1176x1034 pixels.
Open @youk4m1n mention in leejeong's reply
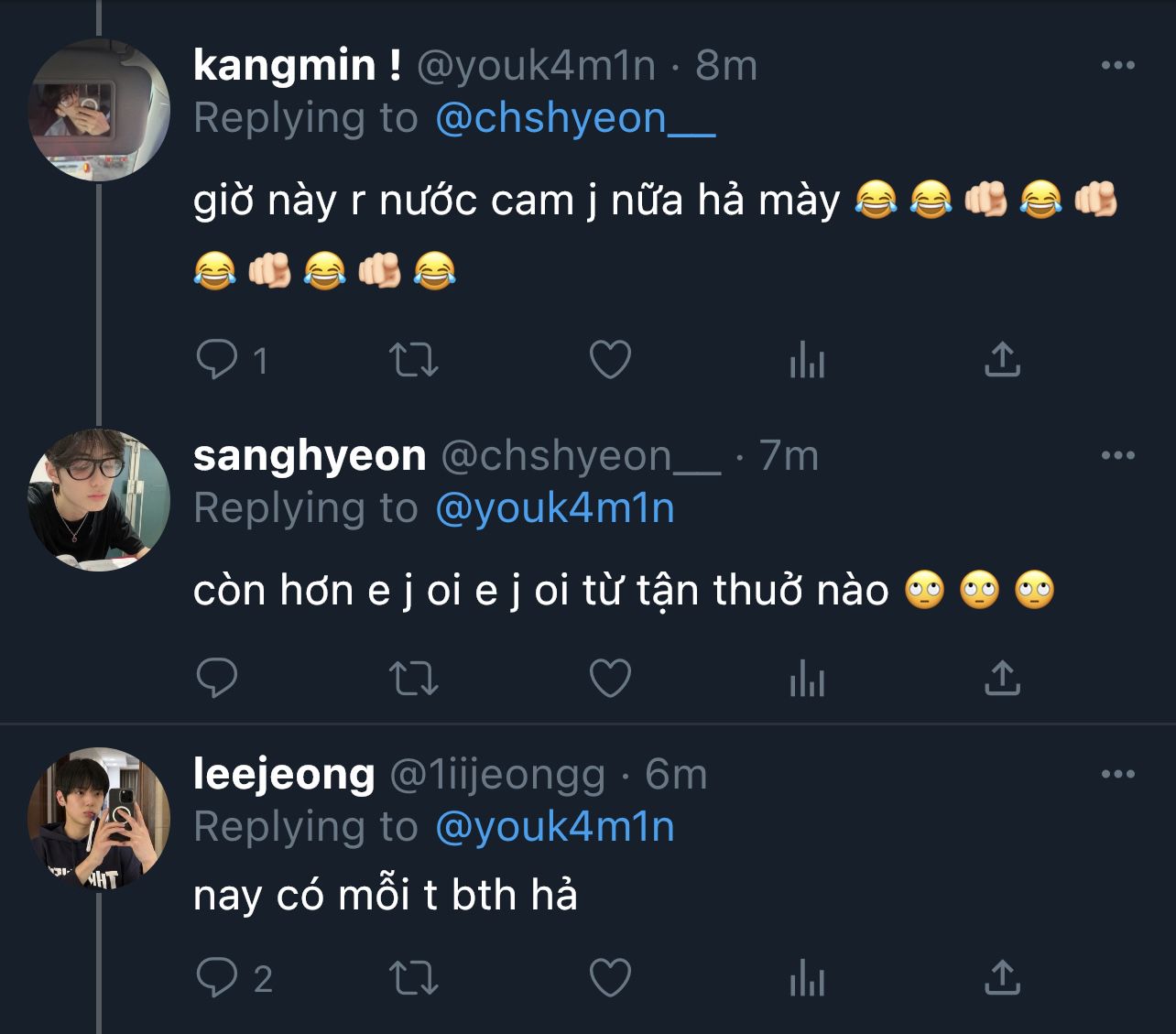(x=555, y=827)
